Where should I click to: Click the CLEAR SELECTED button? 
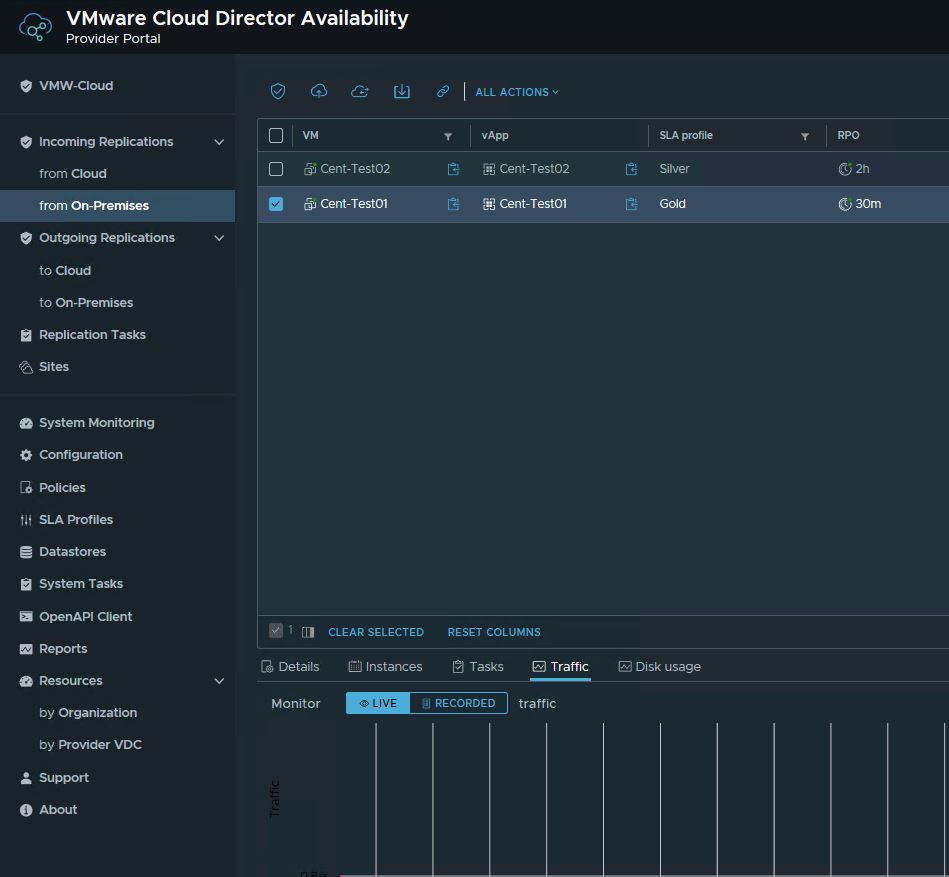(375, 632)
